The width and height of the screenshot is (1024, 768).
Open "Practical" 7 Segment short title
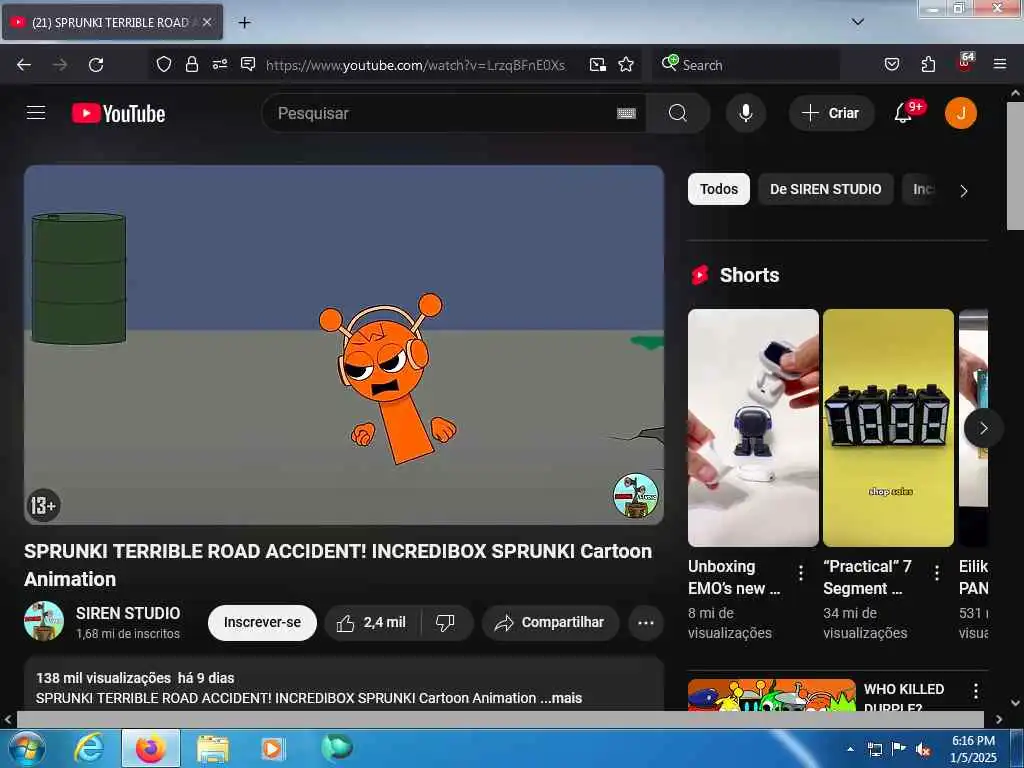(867, 577)
